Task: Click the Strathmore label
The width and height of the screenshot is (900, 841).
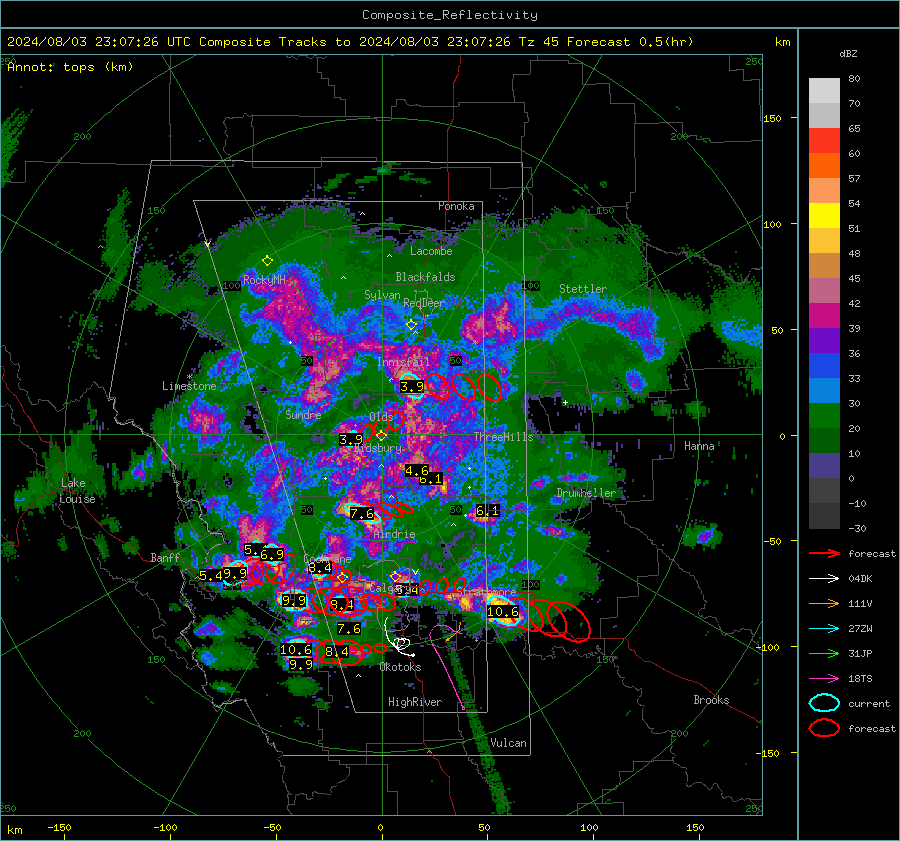Action: pos(486,591)
